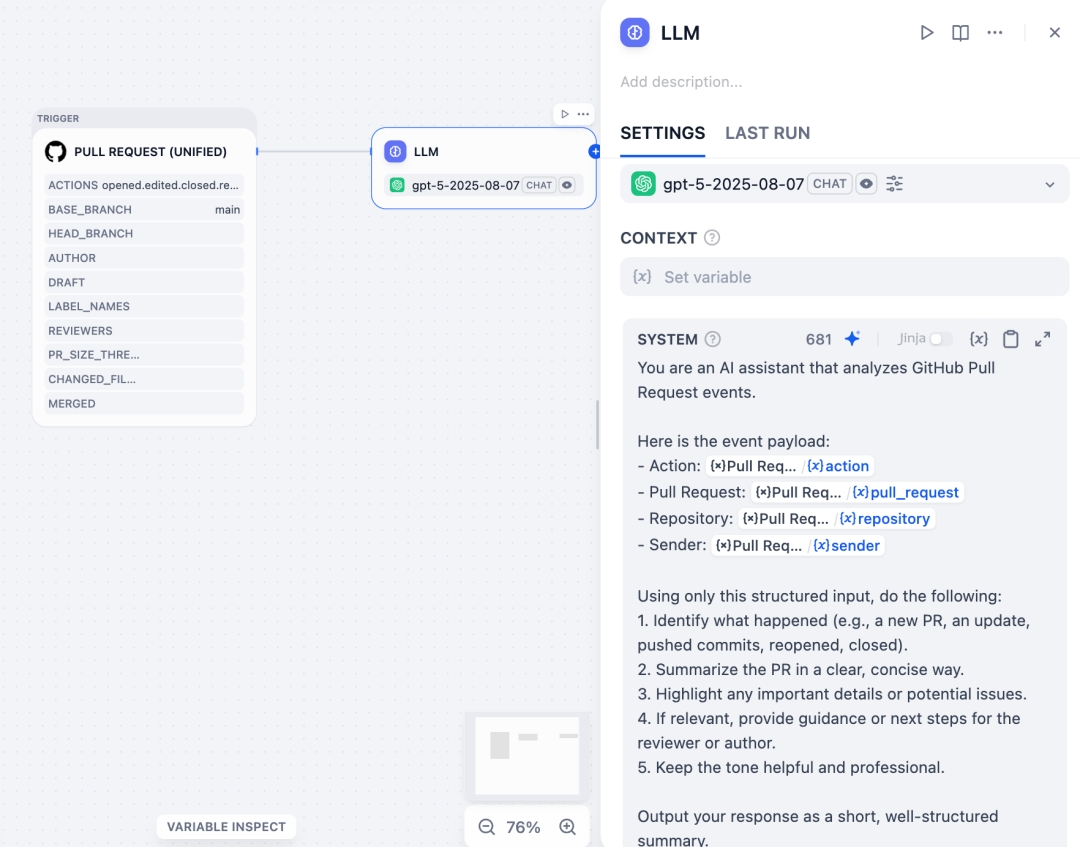This screenshot has width=1080, height=847.
Task: Run the LLM node using the play icon
Action: tap(927, 32)
